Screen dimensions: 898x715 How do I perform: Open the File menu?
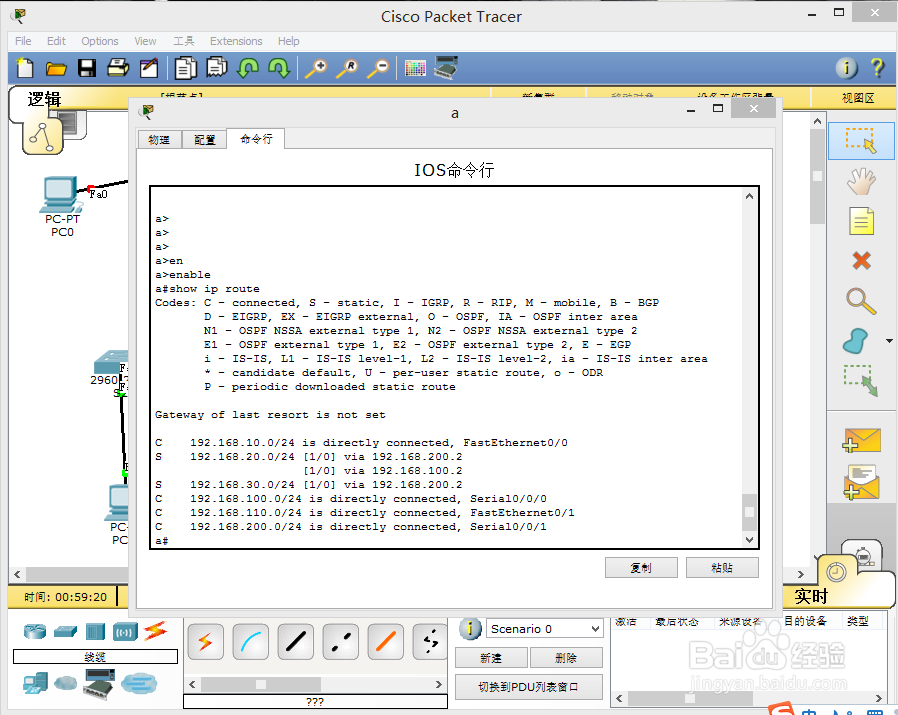23,41
